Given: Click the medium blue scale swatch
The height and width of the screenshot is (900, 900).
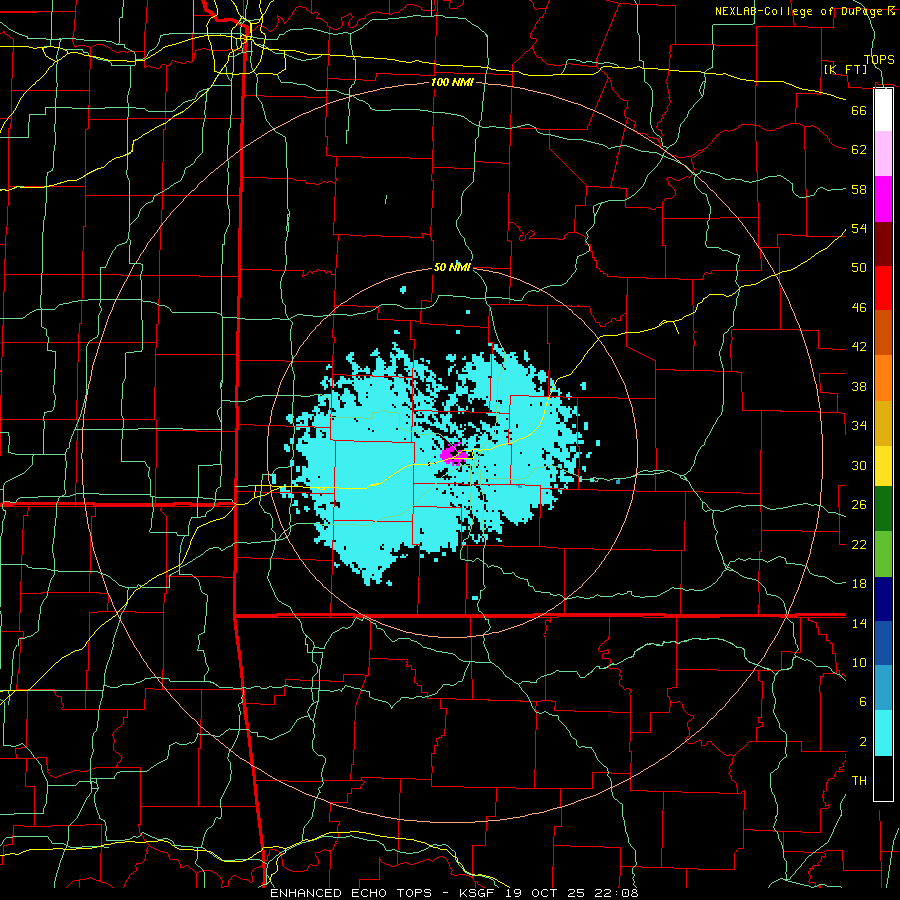Looking at the screenshot, I should [x=883, y=643].
